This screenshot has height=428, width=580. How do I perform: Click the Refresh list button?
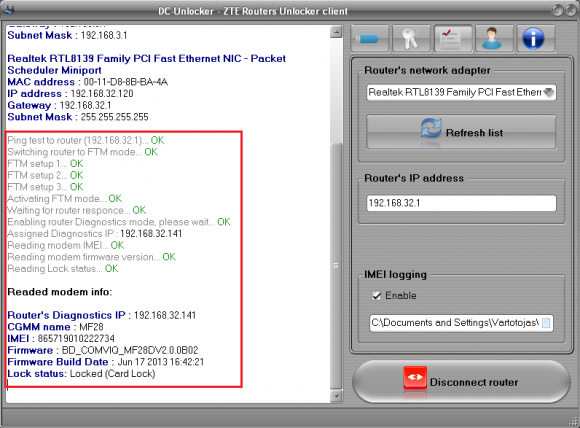point(461,132)
